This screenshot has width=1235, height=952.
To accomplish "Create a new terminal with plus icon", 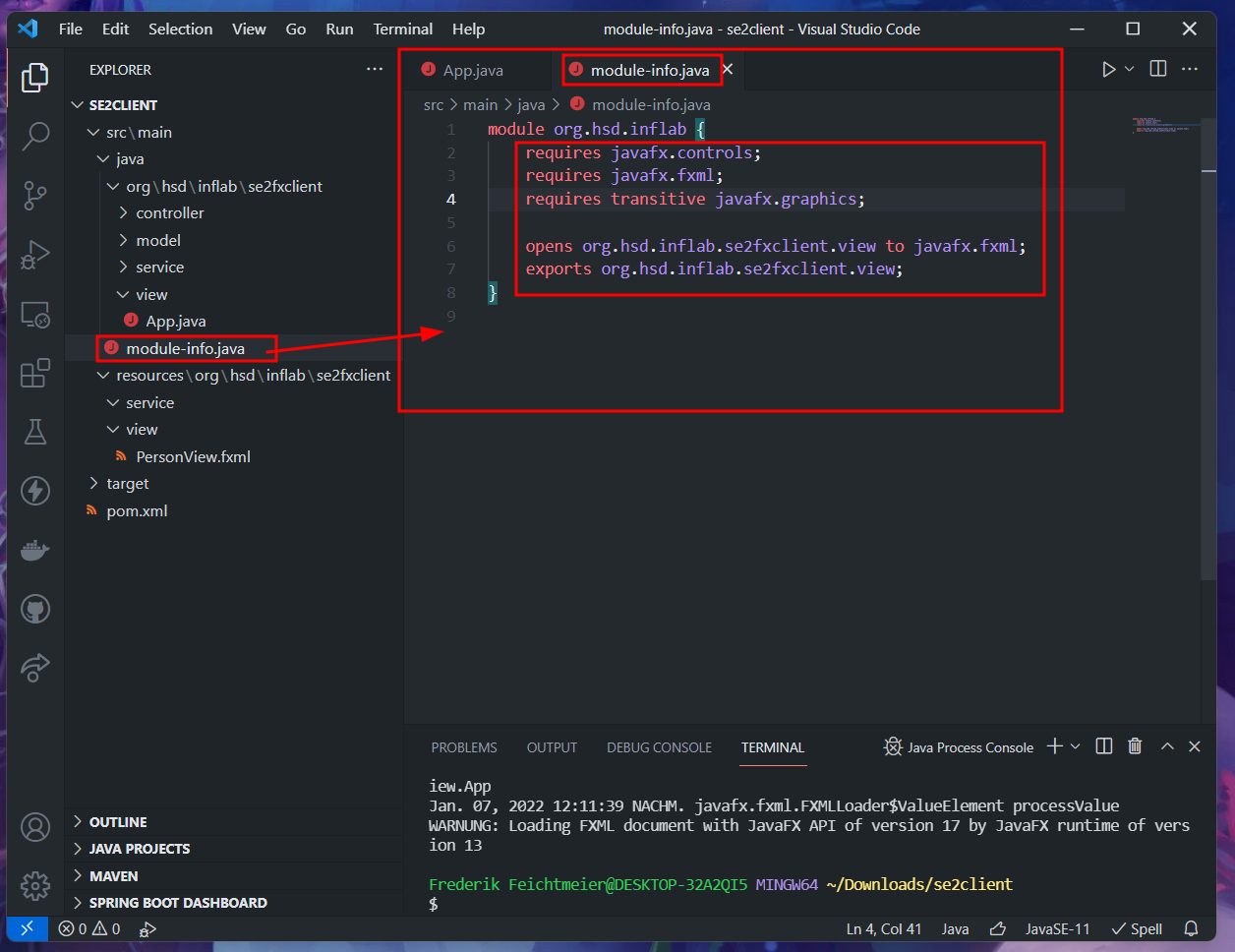I will pyautogui.click(x=1055, y=746).
